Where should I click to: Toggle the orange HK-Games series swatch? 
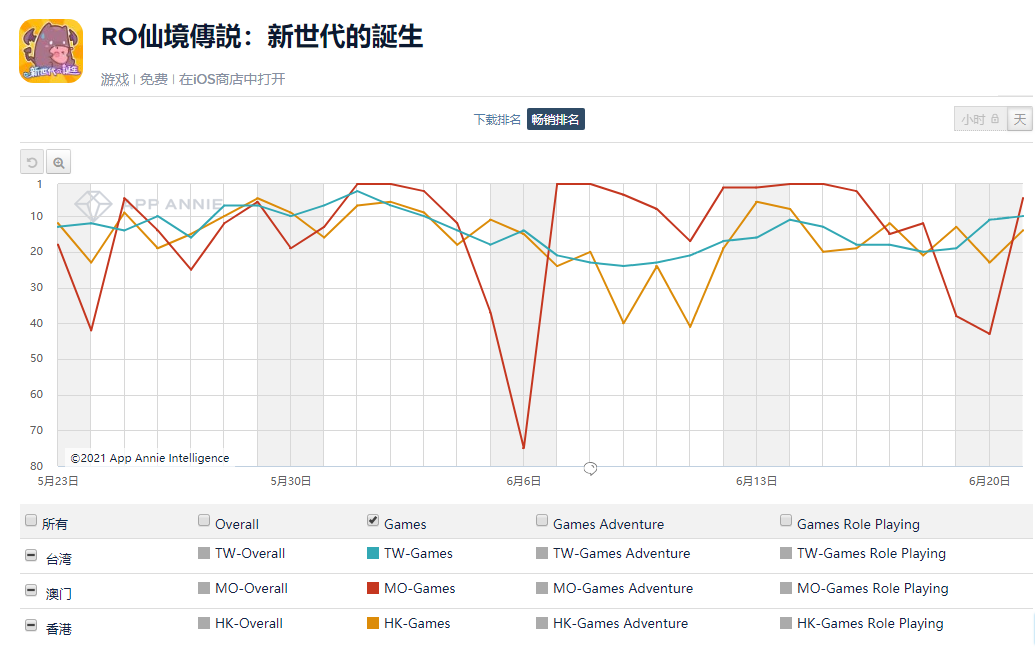click(373, 623)
